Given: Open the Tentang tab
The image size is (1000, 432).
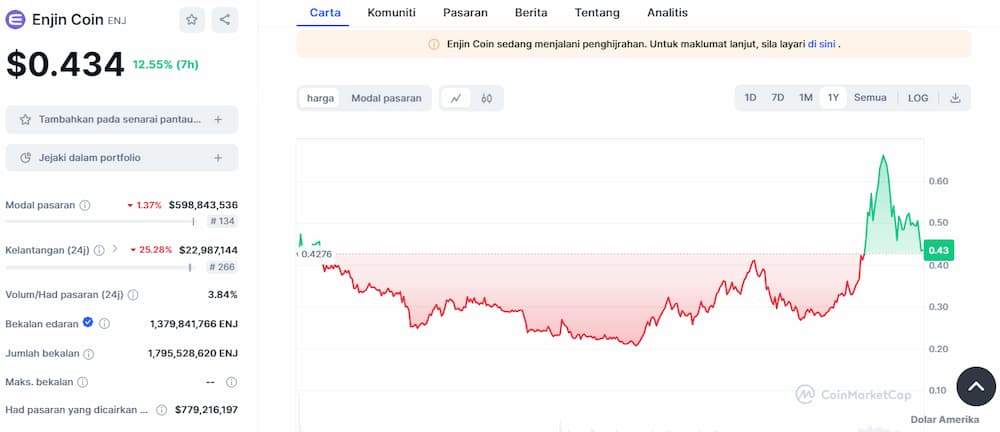Looking at the screenshot, I should 597,12.
